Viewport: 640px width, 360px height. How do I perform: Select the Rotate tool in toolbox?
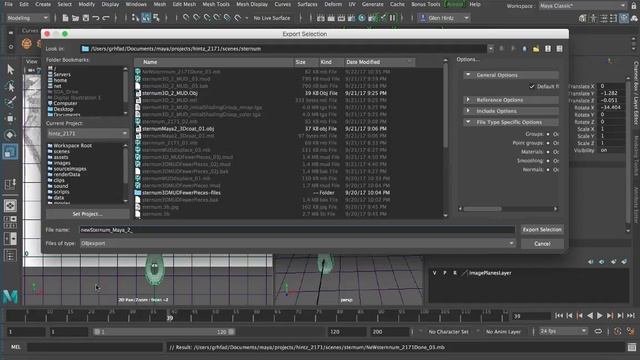pyautogui.click(x=11, y=135)
